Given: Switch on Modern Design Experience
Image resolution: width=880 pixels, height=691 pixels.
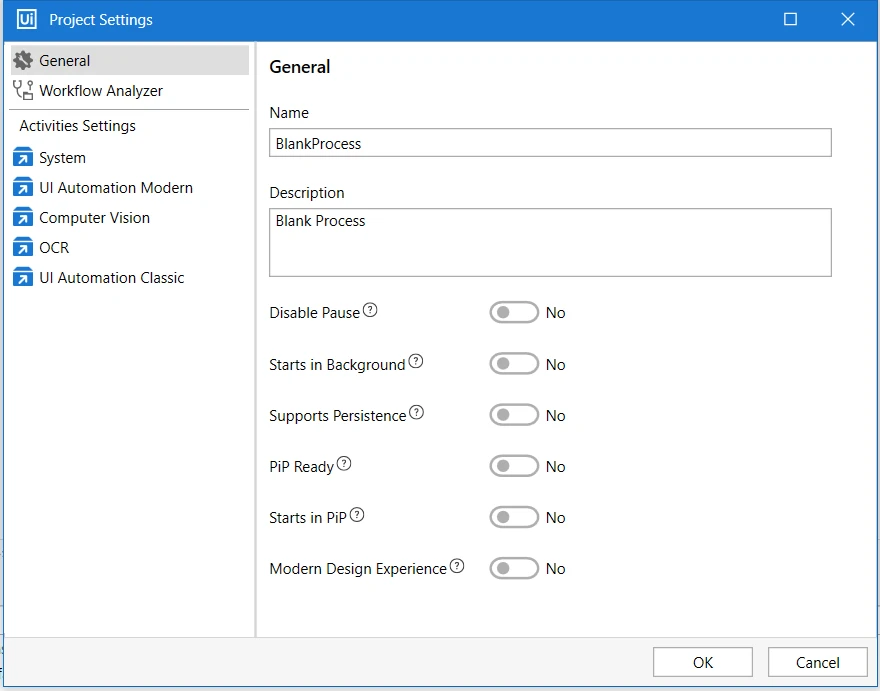Looking at the screenshot, I should pyautogui.click(x=514, y=569).
